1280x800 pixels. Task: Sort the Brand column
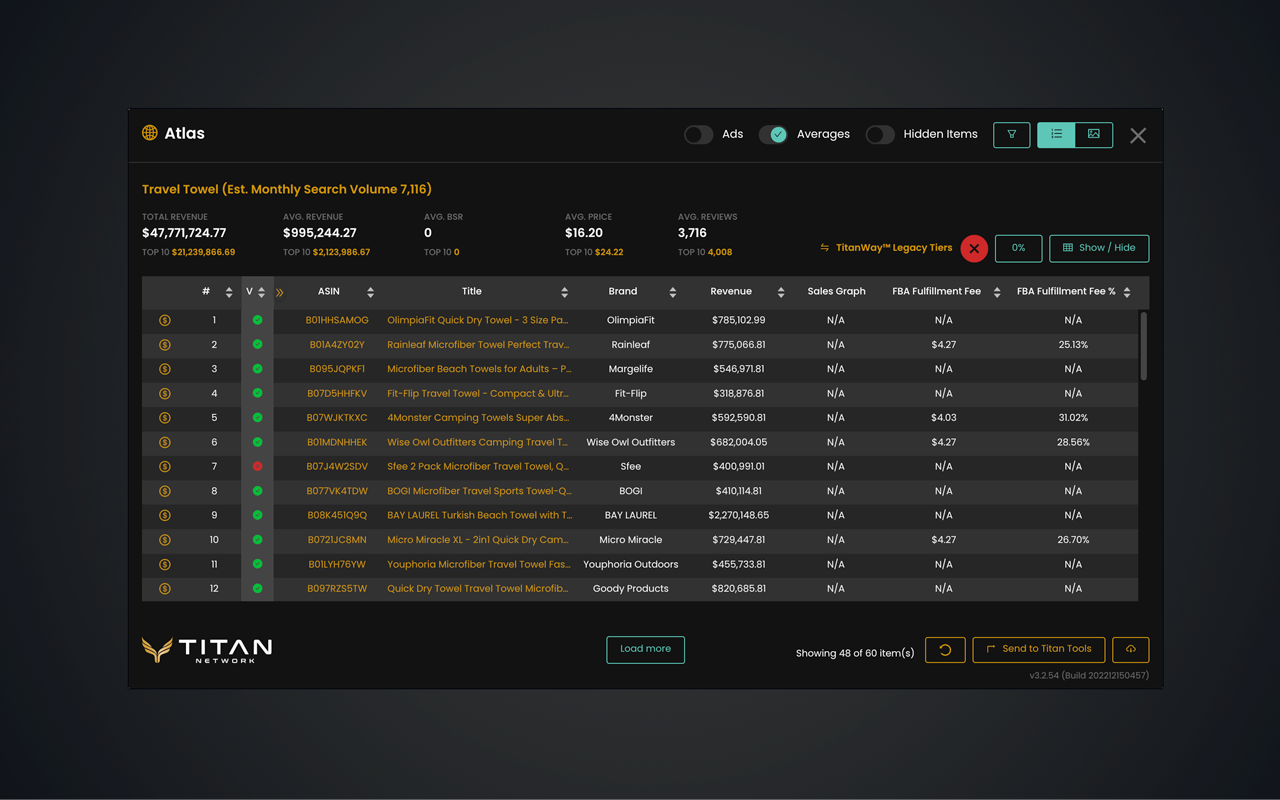(672, 292)
